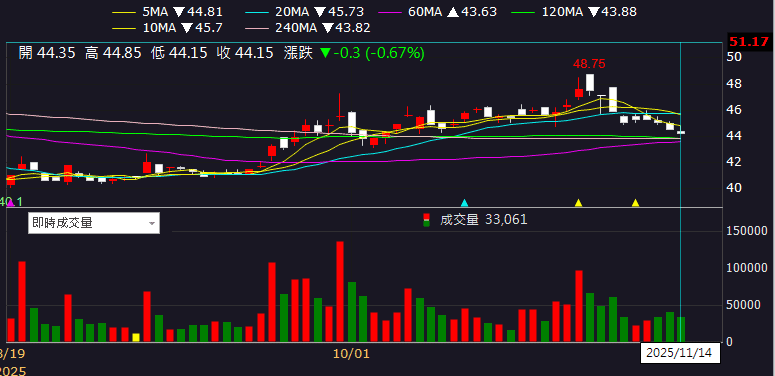Screen dimensions: 775x376
Task: Click the red-green 成交量 legend icon
Action: pyautogui.click(x=427, y=220)
